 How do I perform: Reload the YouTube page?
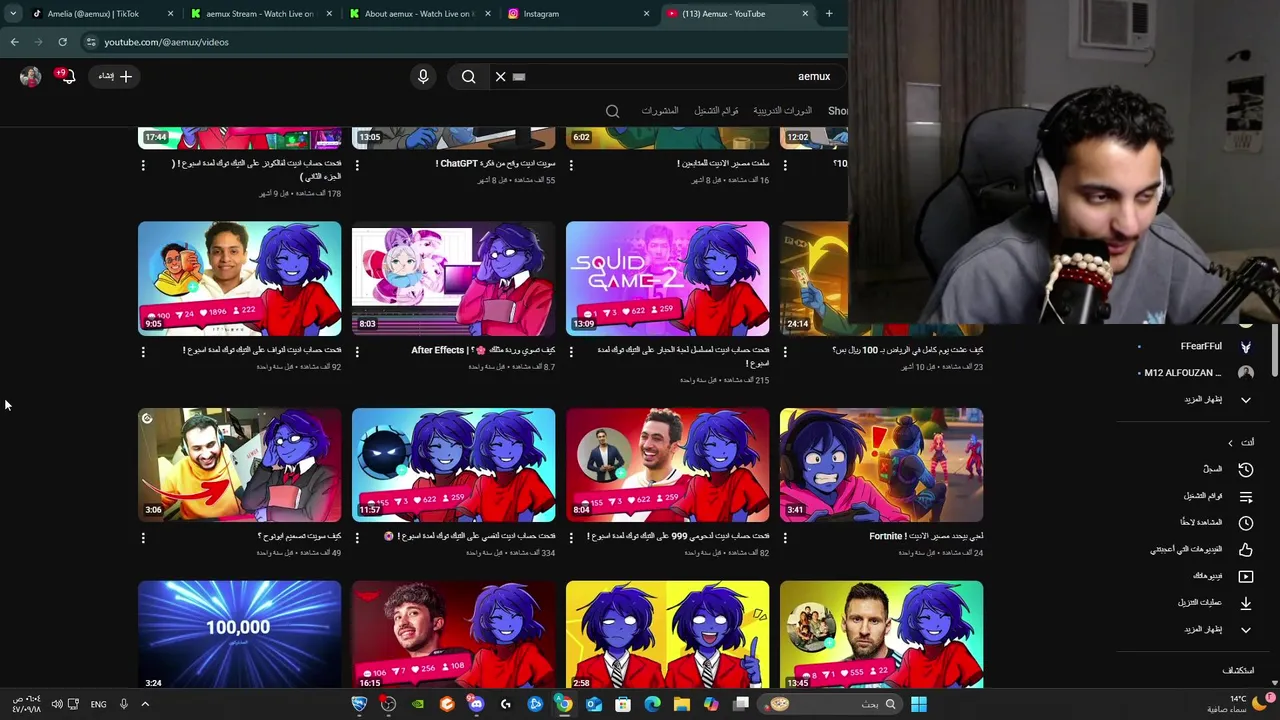tap(62, 42)
